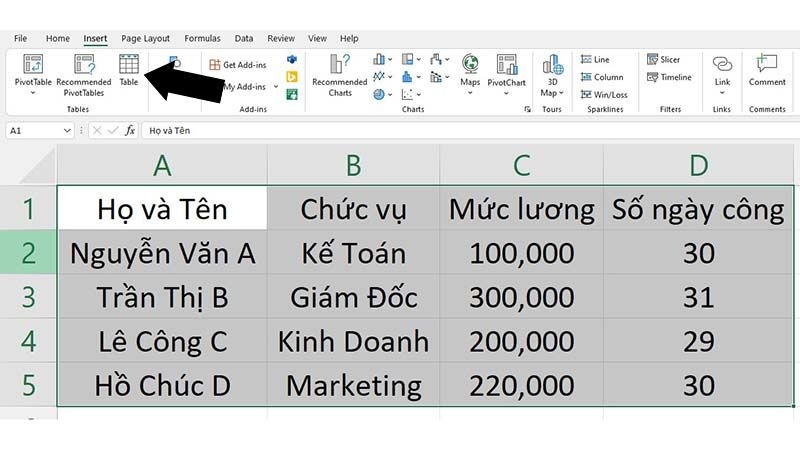Click the 3D Map icon
This screenshot has height=450, width=800.
(553, 64)
